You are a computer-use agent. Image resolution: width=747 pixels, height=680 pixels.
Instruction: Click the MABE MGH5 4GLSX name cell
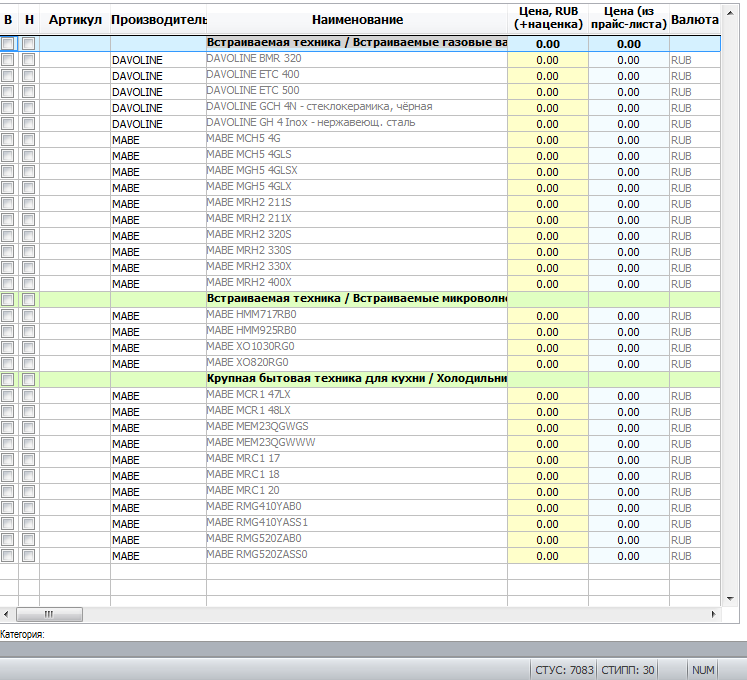click(x=357, y=172)
